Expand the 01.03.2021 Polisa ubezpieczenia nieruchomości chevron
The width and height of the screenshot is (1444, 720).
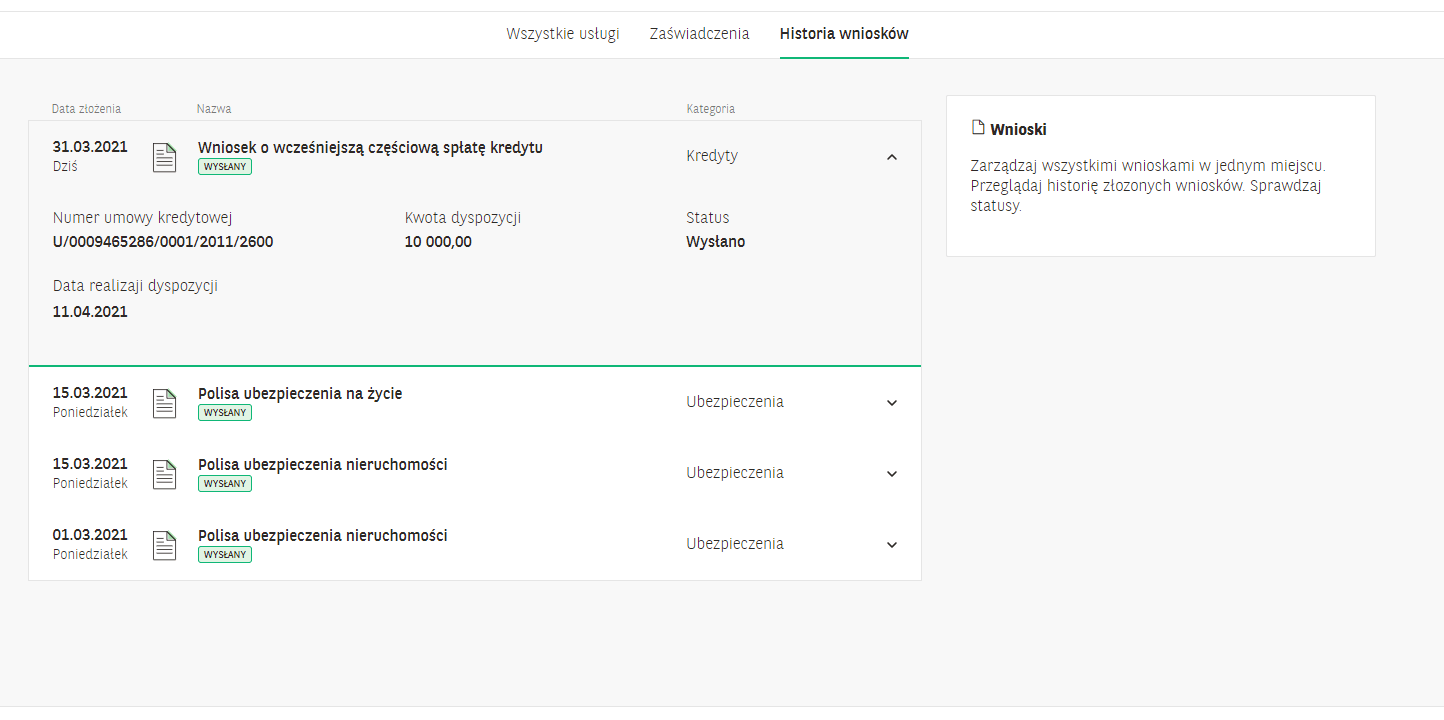(892, 545)
